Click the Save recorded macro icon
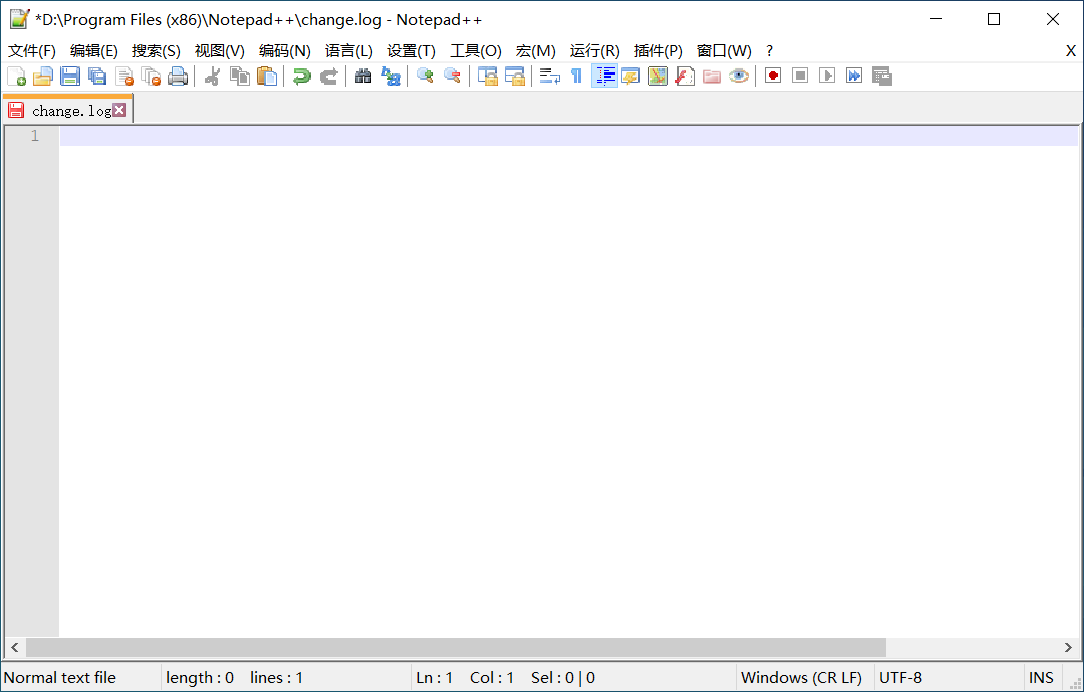The height and width of the screenshot is (692, 1084). [881, 76]
